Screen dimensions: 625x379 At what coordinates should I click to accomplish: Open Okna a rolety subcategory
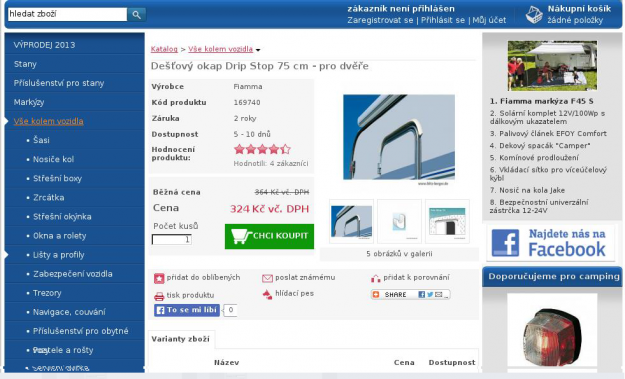click(x=59, y=236)
